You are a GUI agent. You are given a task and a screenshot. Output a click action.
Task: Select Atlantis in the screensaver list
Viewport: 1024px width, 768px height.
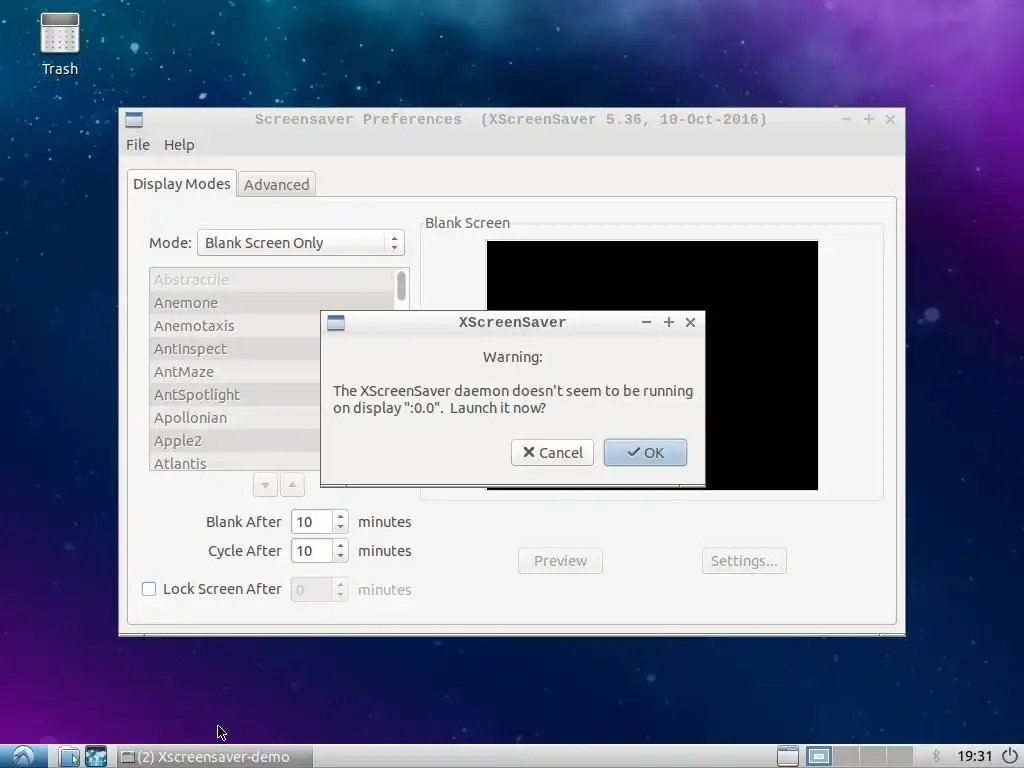(x=235, y=463)
